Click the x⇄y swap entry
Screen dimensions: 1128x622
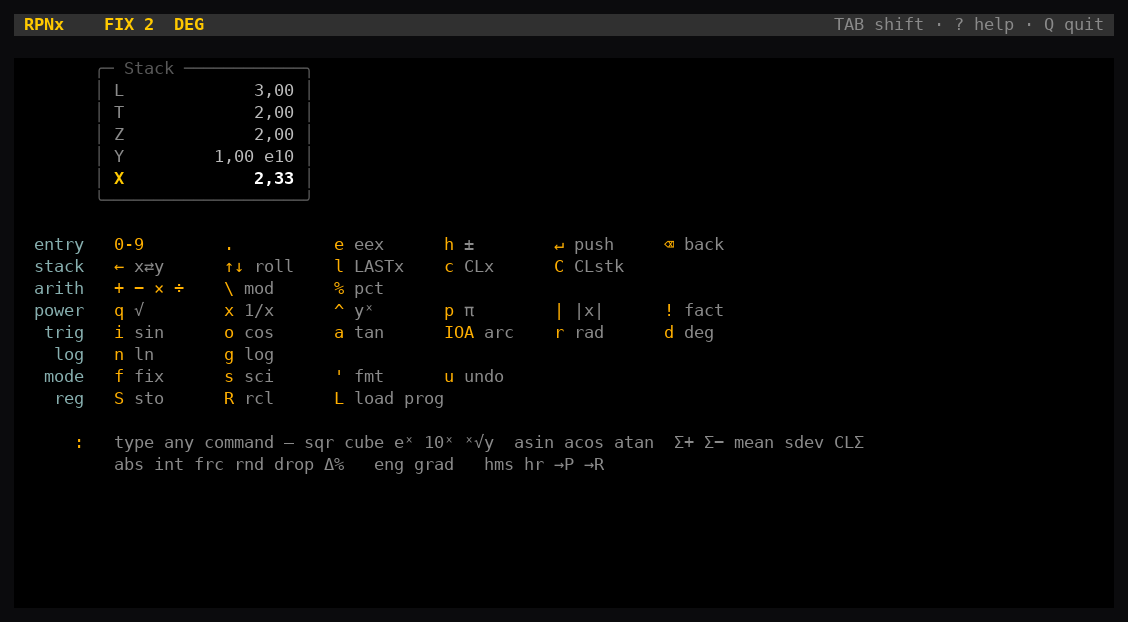139,267
